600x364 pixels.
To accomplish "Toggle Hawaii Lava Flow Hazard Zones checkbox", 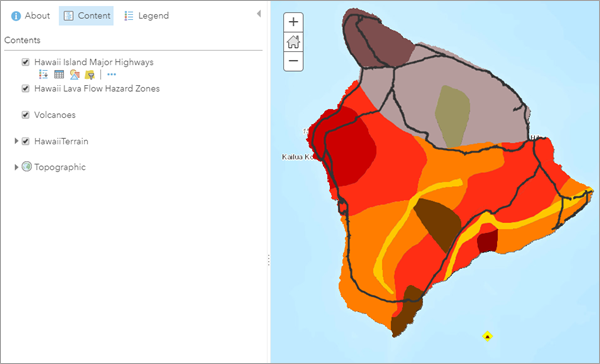I will [x=26, y=88].
